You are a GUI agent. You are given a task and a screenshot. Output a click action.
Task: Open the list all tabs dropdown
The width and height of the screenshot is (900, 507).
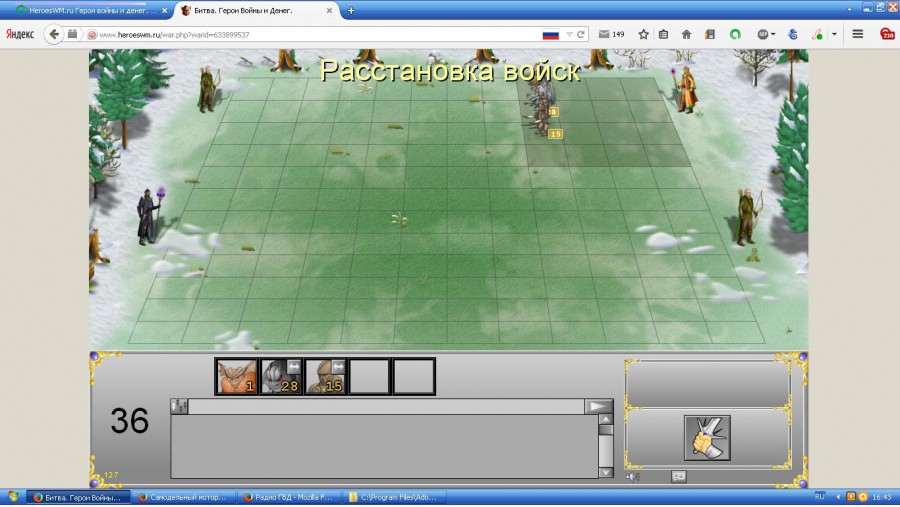(849, 10)
